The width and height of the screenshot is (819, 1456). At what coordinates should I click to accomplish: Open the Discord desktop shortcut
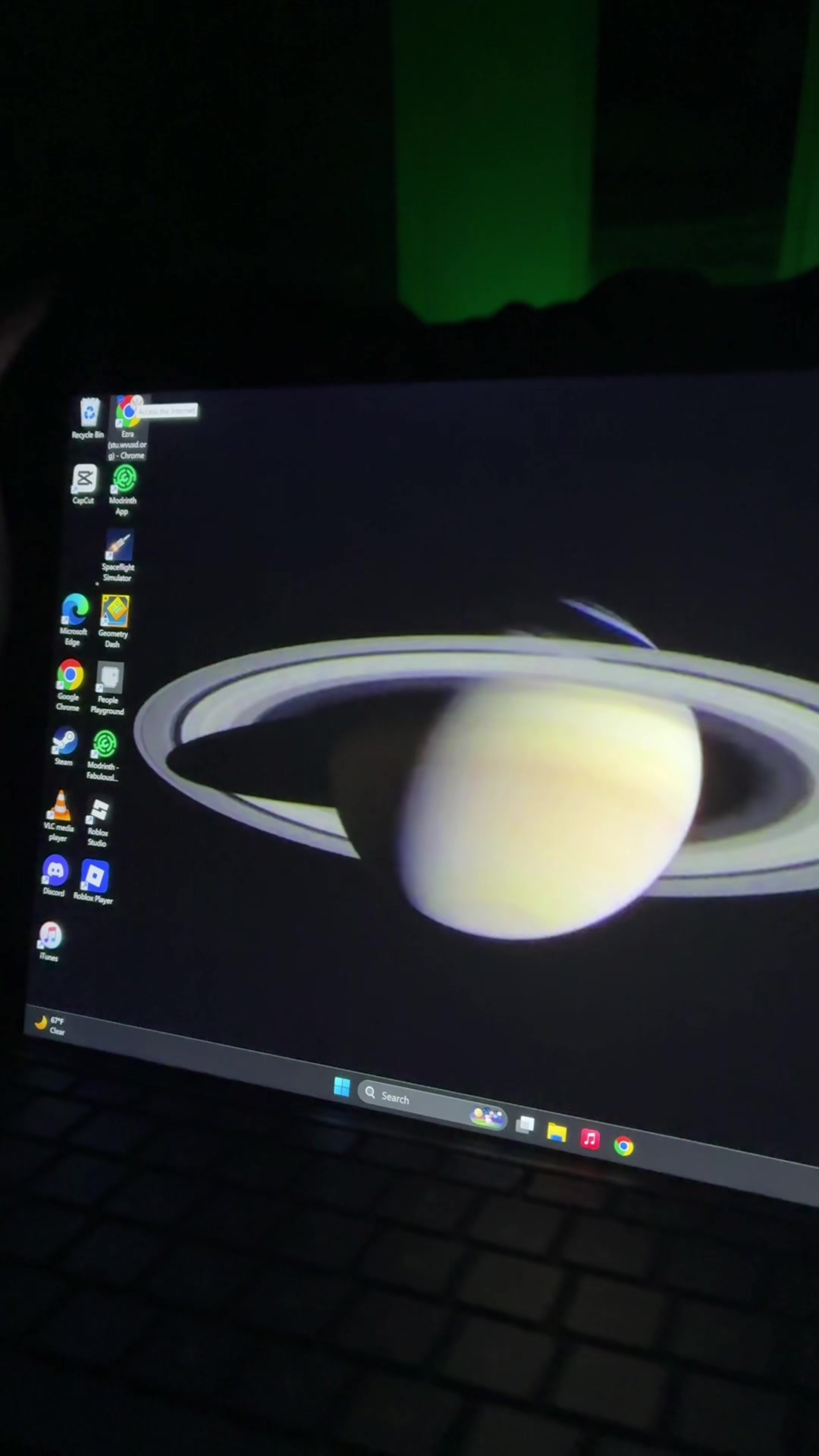point(55,876)
